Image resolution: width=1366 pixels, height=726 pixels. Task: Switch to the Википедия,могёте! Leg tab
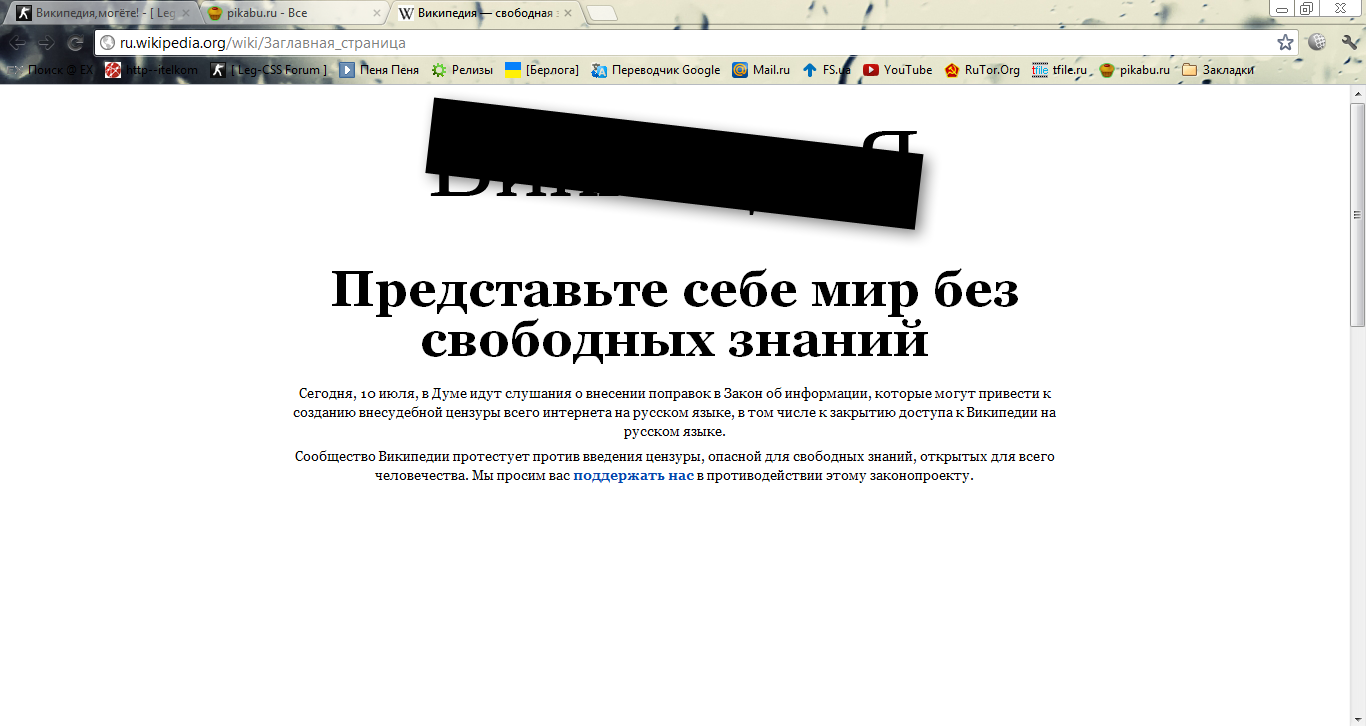pyautogui.click(x=100, y=14)
